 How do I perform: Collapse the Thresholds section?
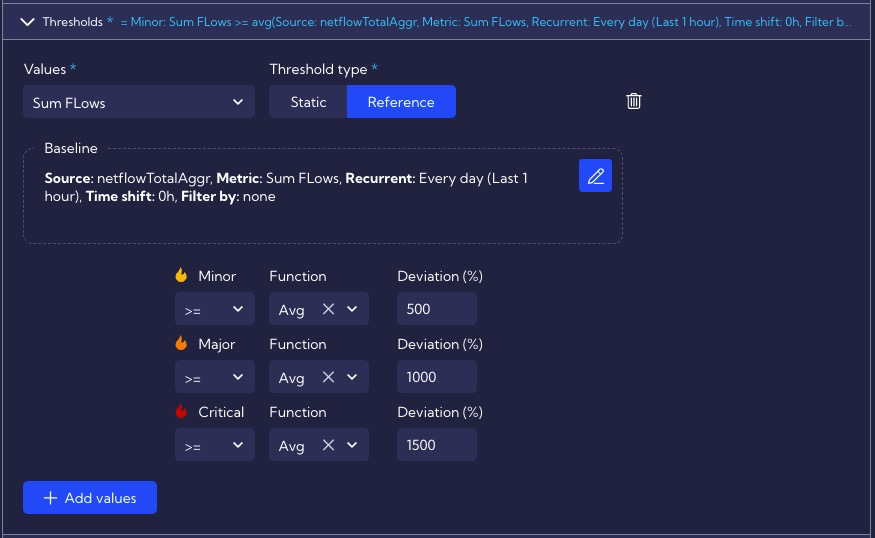27,22
